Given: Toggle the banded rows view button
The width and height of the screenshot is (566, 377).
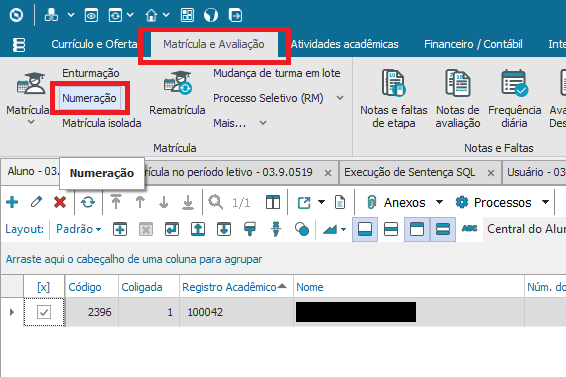Looking at the screenshot, I should pos(443,229).
